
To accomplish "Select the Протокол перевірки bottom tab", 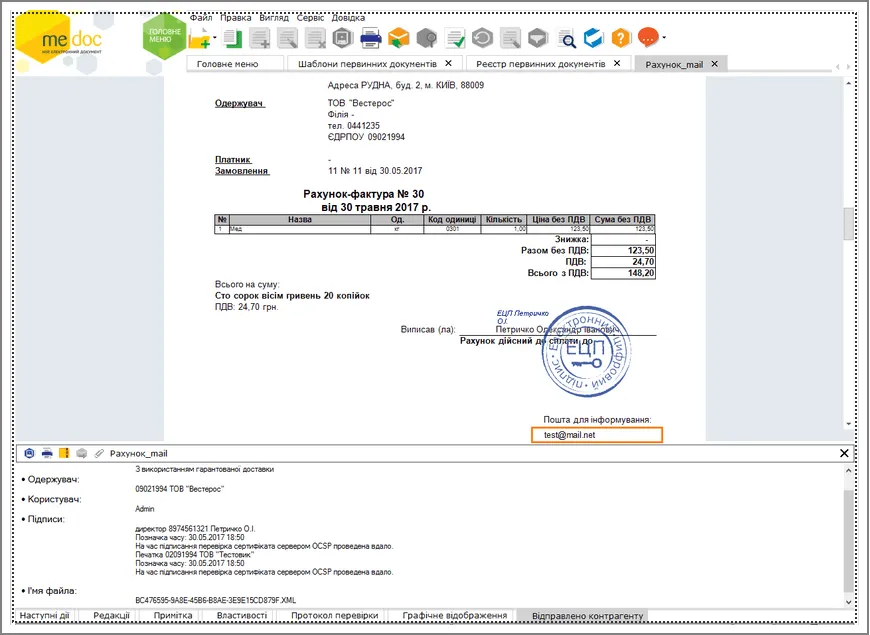I will click(x=335, y=615).
